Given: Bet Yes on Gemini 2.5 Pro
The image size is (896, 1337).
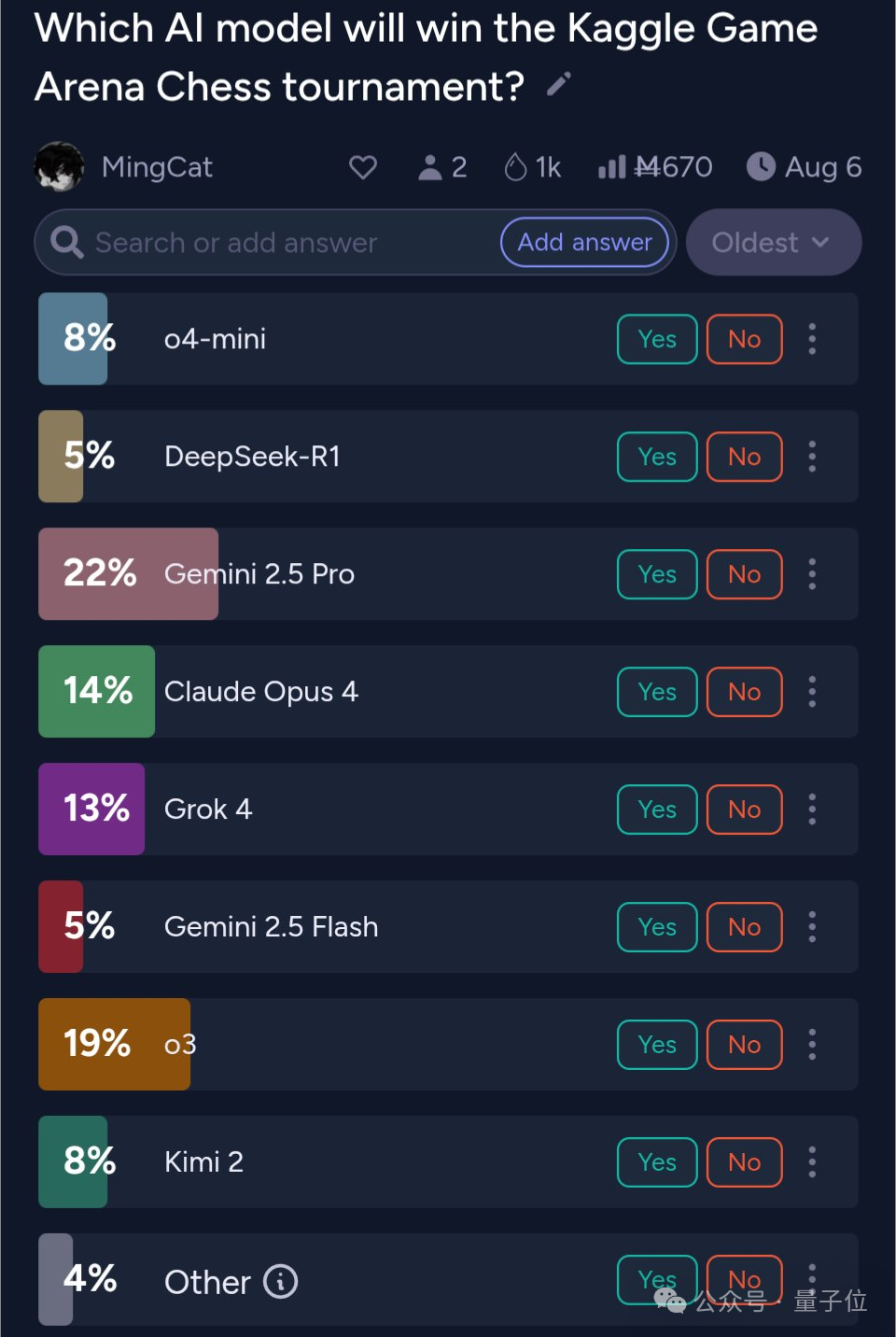Looking at the screenshot, I should 657,574.
